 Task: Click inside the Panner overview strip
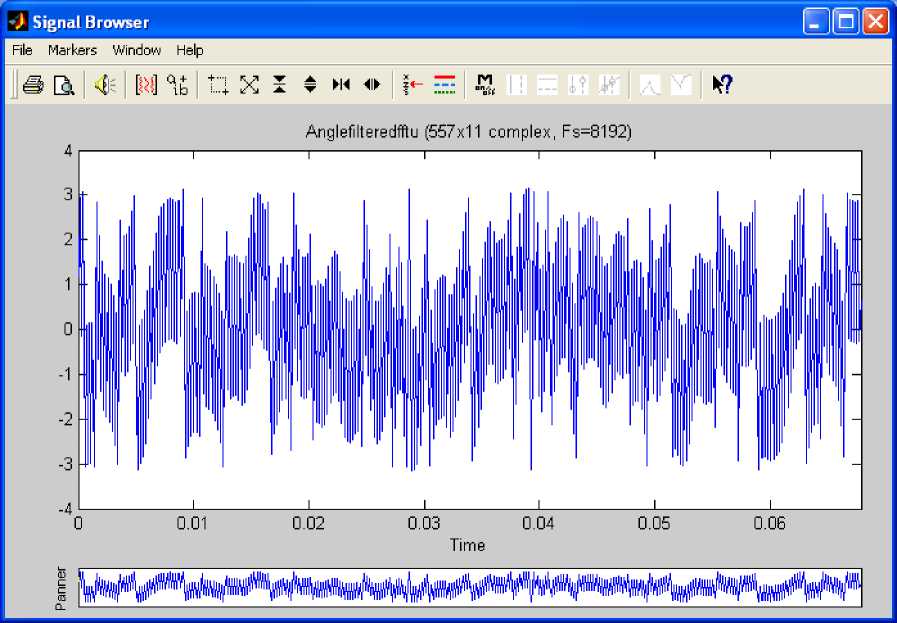pos(470,586)
